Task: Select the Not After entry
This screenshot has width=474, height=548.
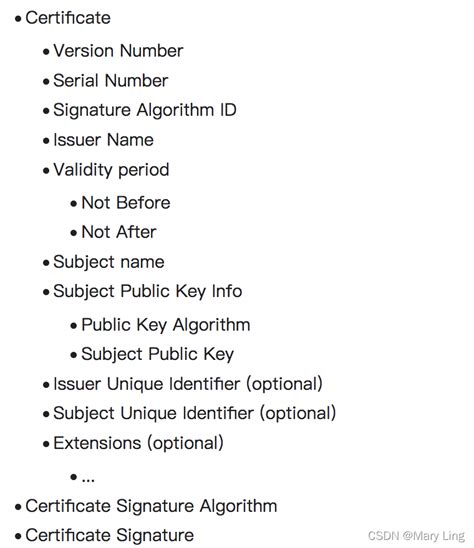Action: click(119, 232)
